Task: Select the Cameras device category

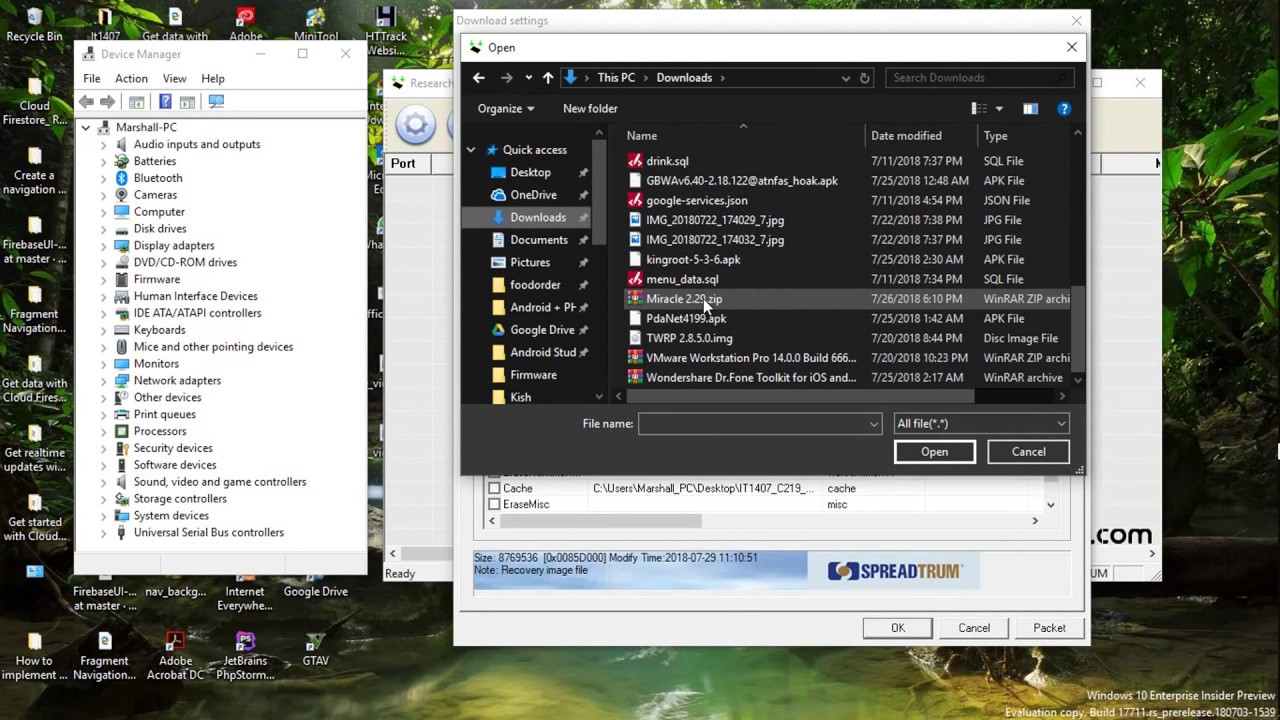Action: click(x=155, y=195)
